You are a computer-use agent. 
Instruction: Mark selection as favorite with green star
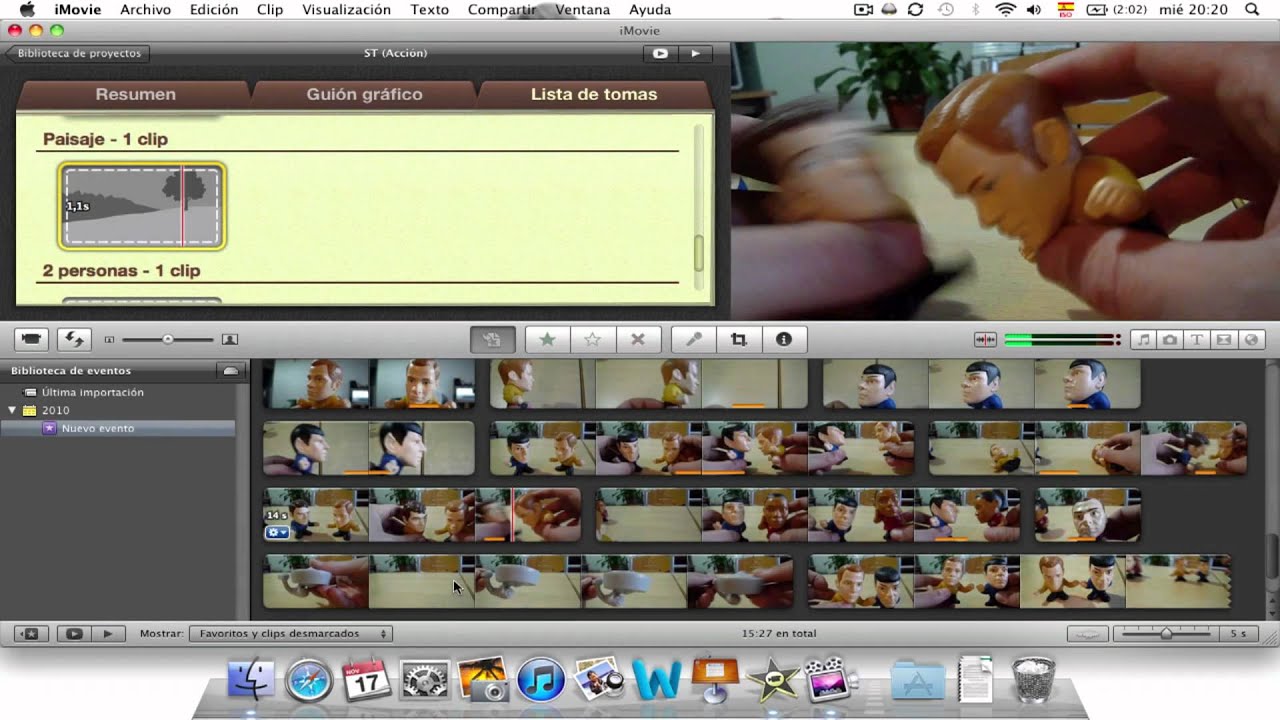(x=547, y=340)
